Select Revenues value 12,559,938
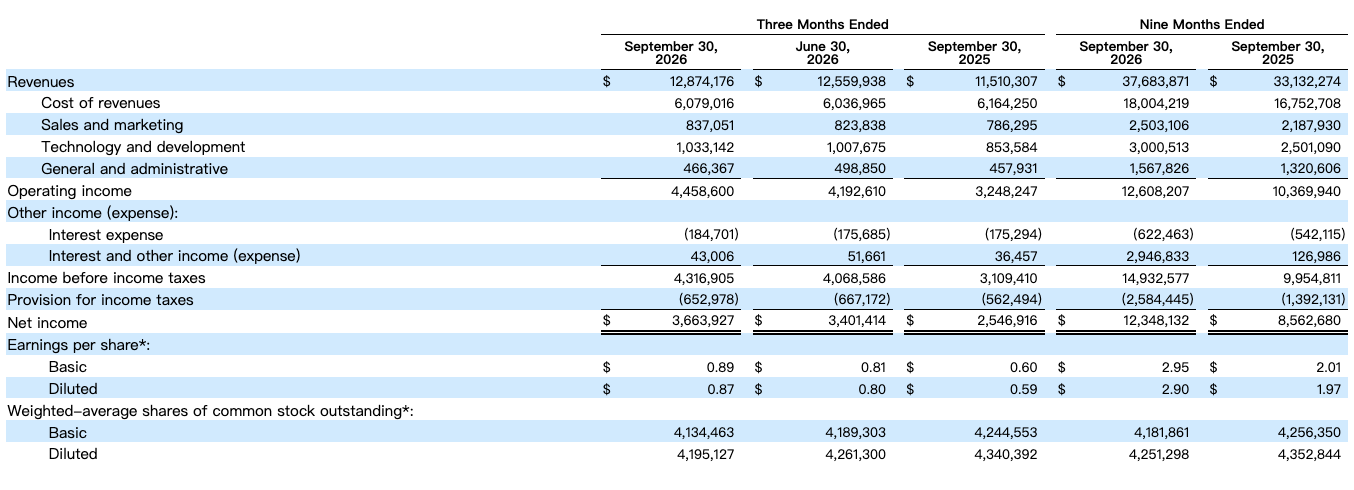Image resolution: width=1354 pixels, height=490 pixels. click(x=852, y=82)
